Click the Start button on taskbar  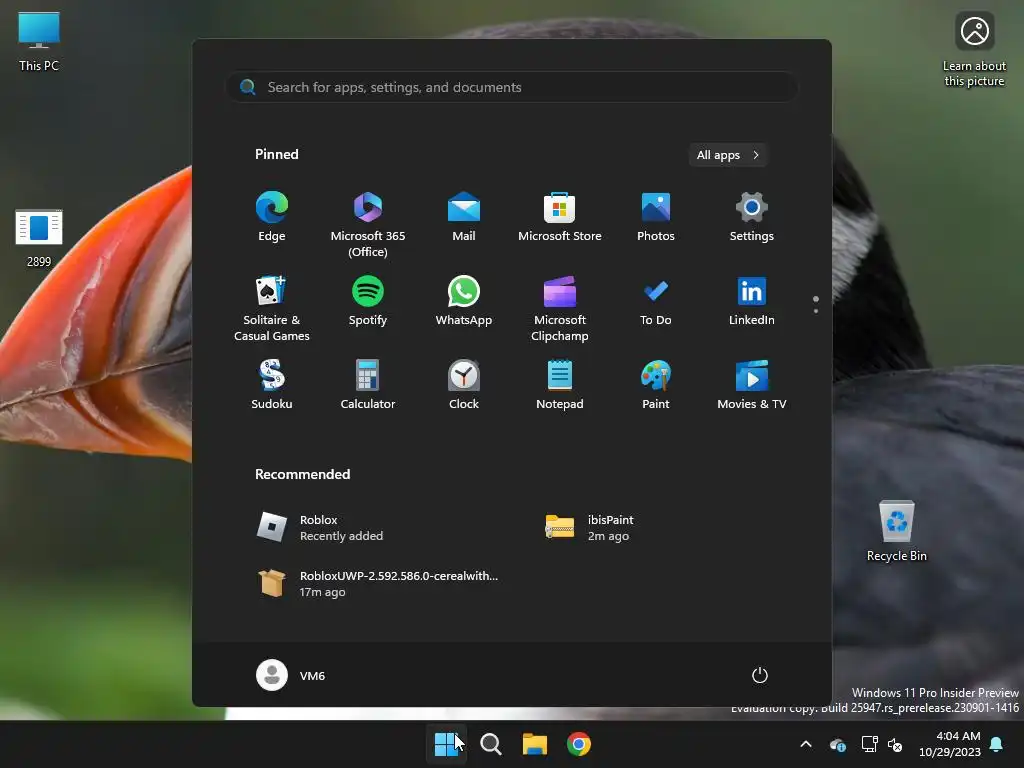[x=446, y=744]
